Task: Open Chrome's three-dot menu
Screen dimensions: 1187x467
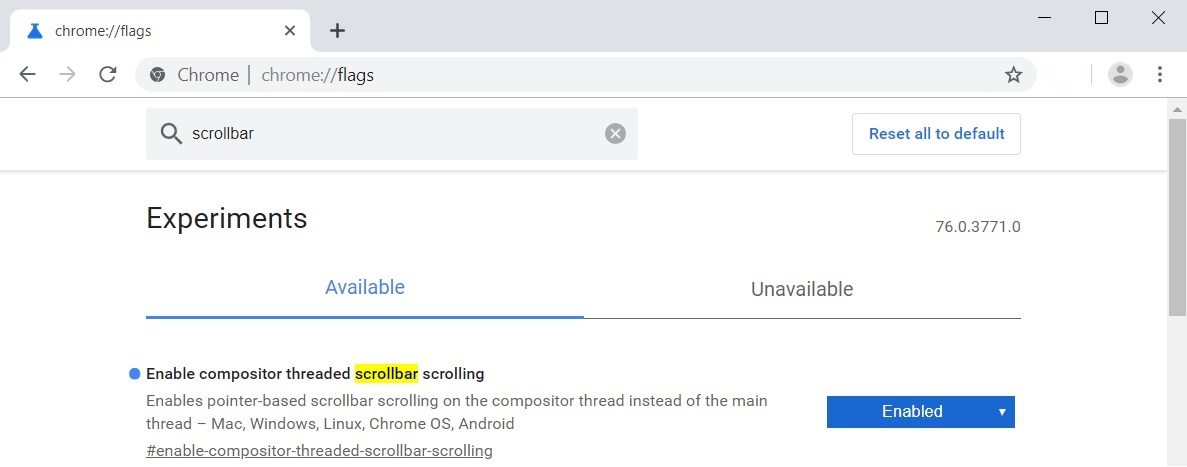Action: coord(1160,75)
